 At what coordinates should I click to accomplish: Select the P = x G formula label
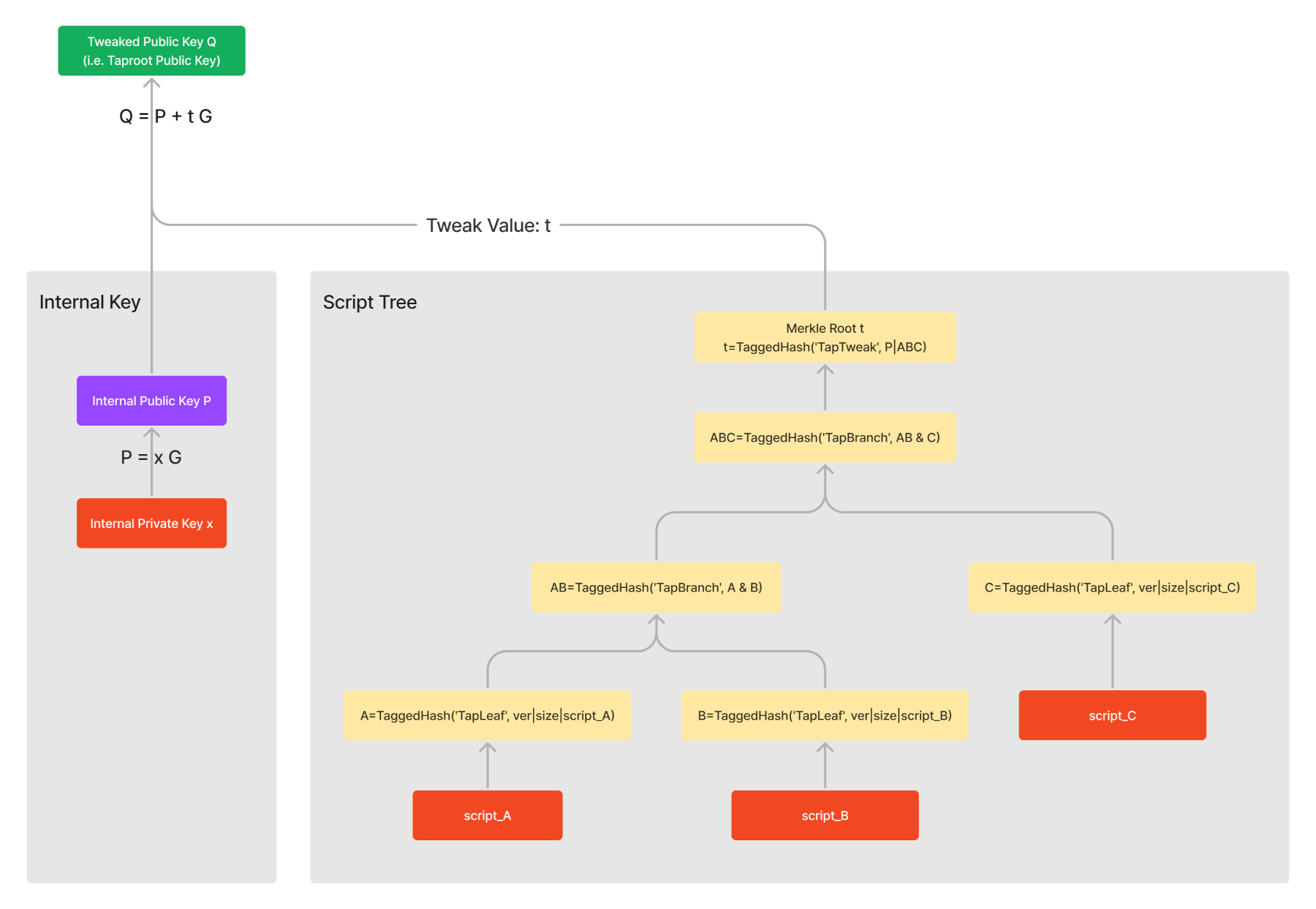coord(151,457)
